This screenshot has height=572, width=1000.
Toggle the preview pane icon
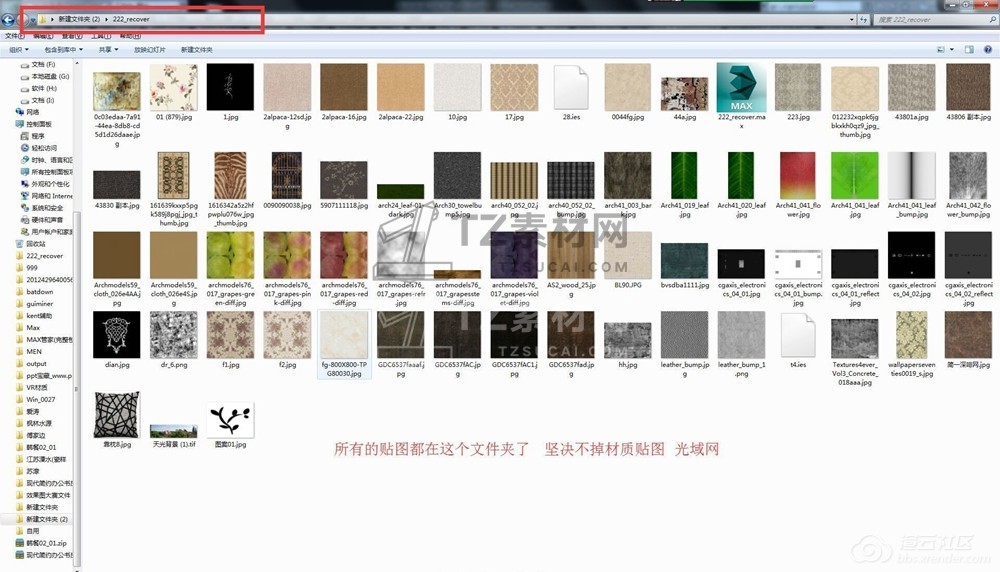coord(969,50)
